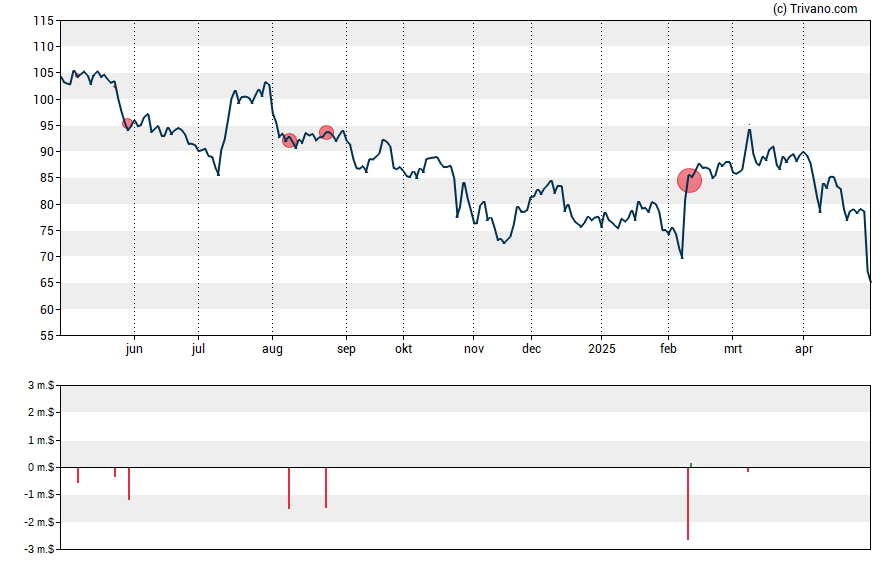The width and height of the screenshot is (888, 565).
Task: Click the '-2 m.$' volume axis label
Action: [x=39, y=522]
